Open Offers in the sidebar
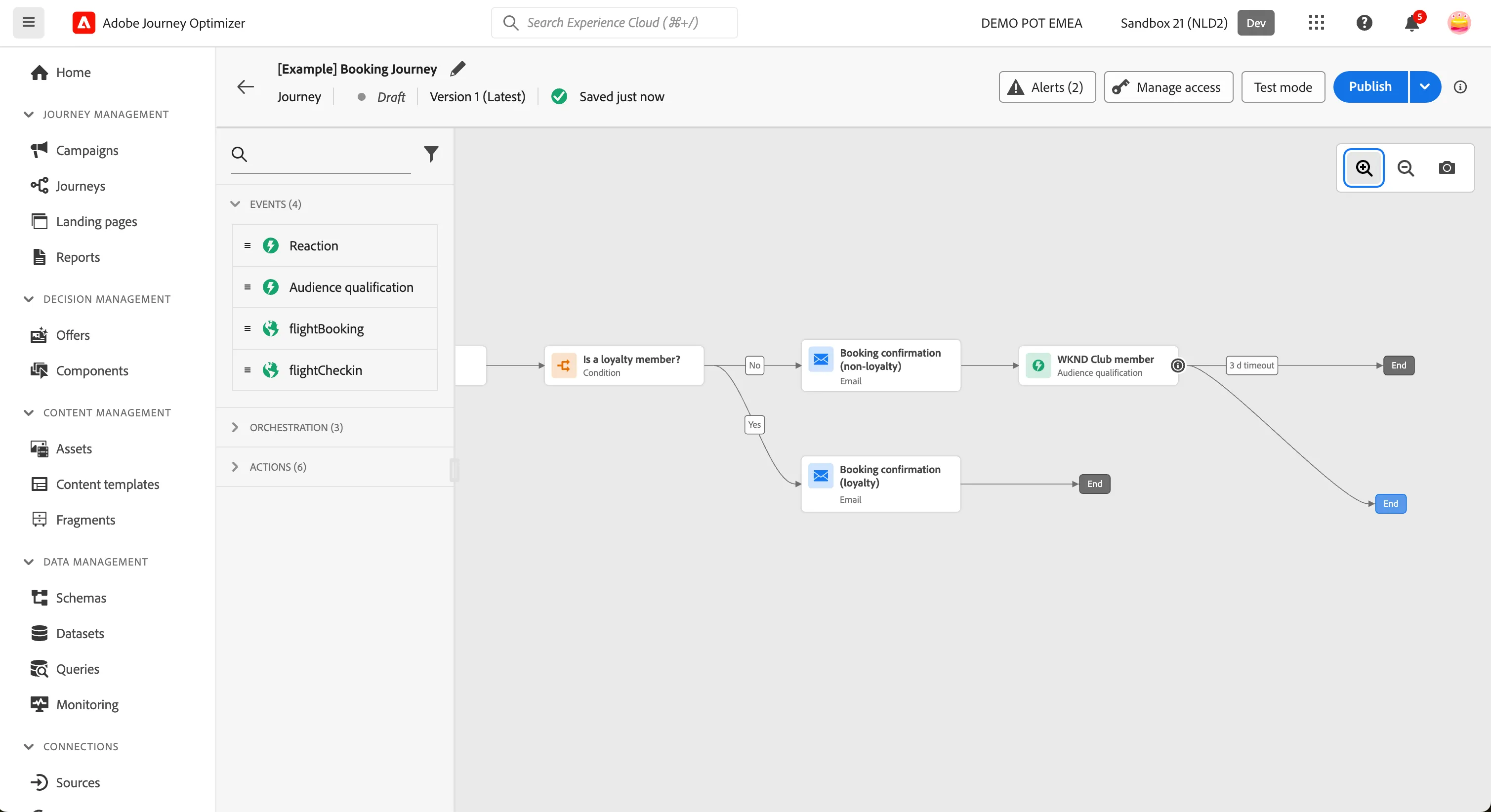 [x=60, y=335]
